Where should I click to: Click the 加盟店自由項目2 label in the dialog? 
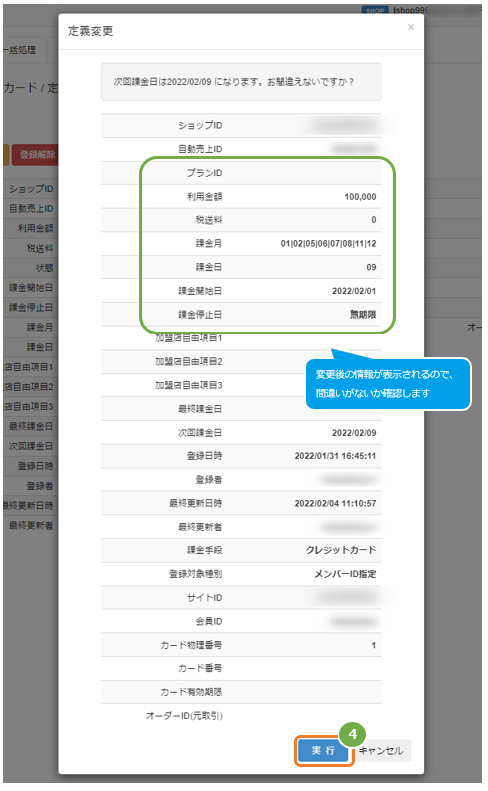[189, 362]
